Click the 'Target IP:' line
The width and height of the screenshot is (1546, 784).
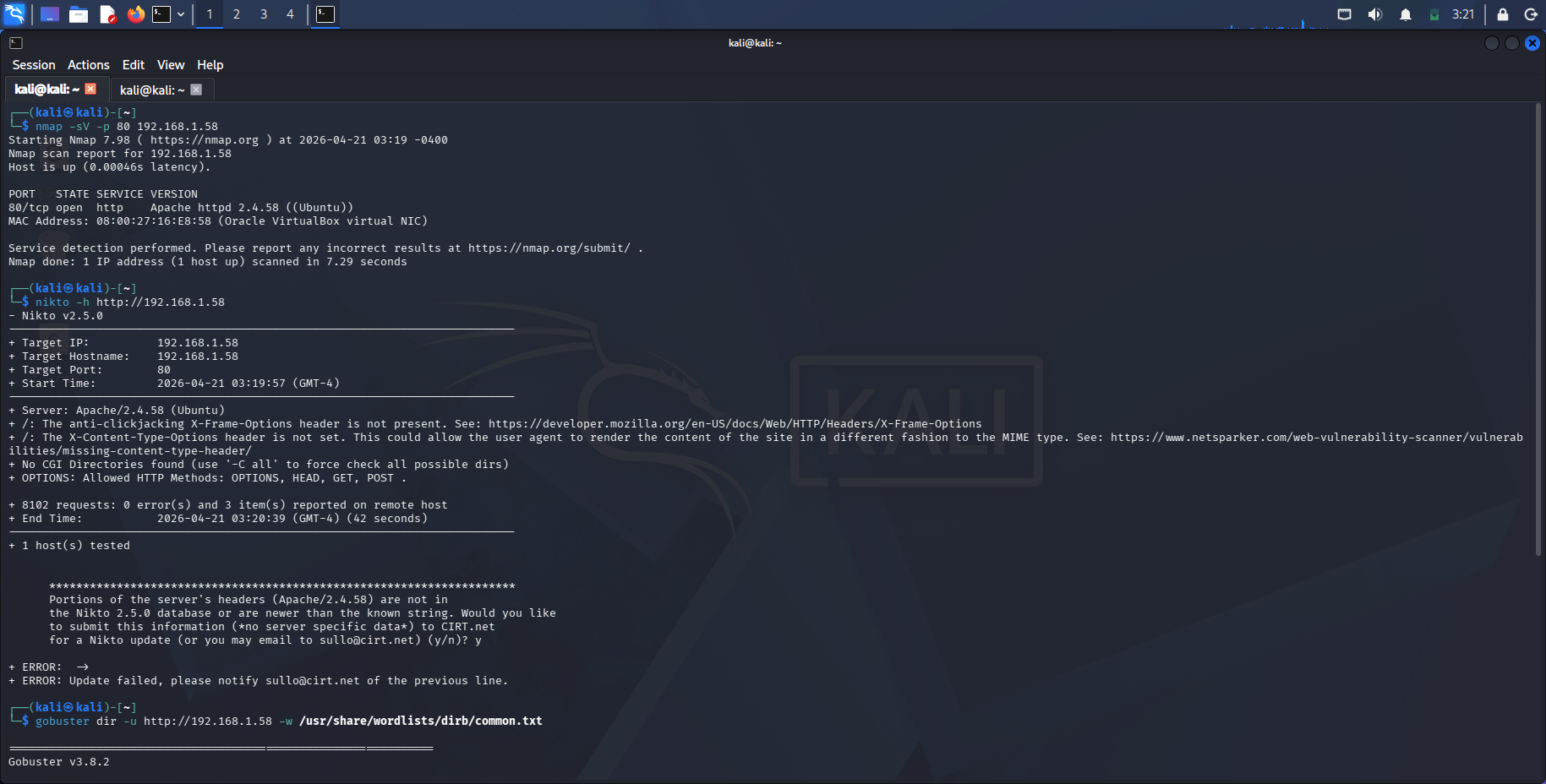coord(123,343)
